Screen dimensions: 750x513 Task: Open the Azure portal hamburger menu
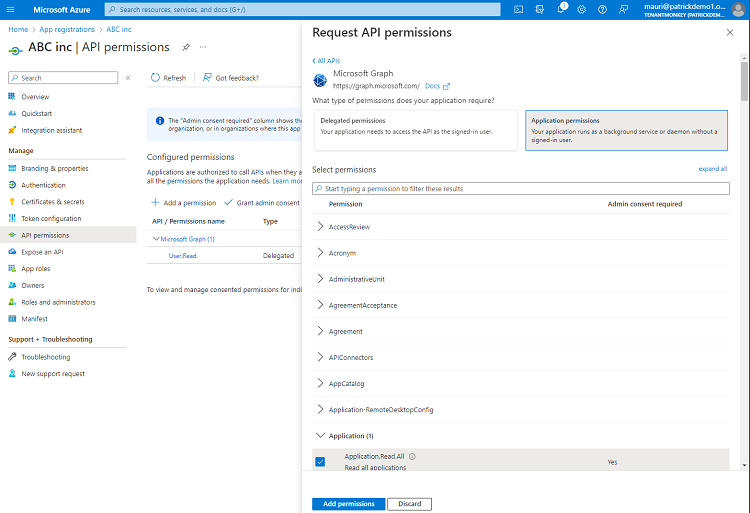(x=12, y=9)
